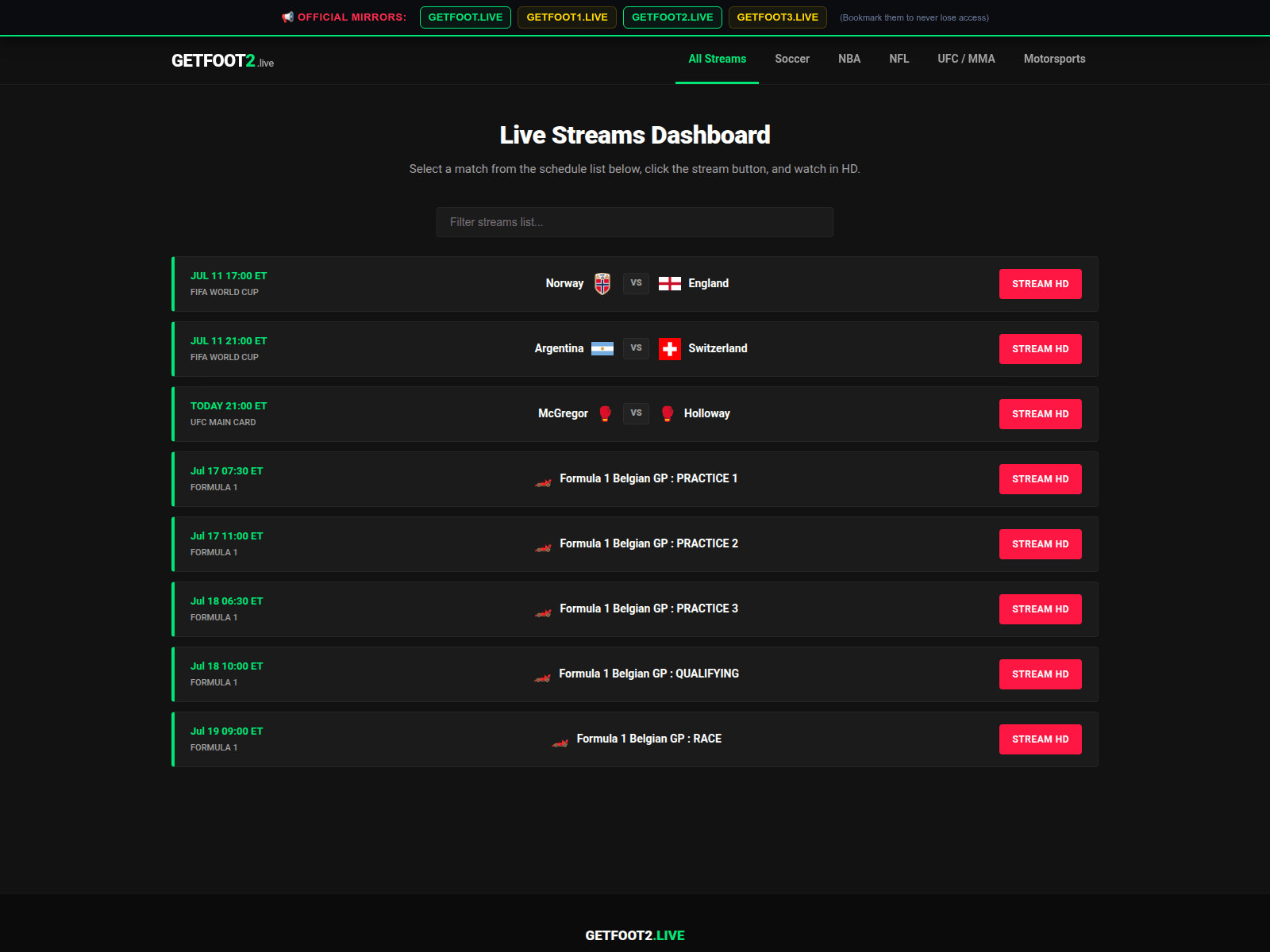Click the 'Jul 18 10:00 ET' time label
The height and width of the screenshot is (952, 1270).
pos(226,666)
